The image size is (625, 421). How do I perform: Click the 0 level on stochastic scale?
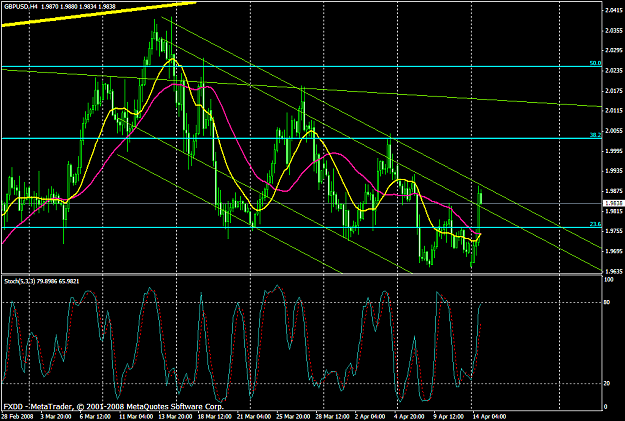(x=606, y=407)
